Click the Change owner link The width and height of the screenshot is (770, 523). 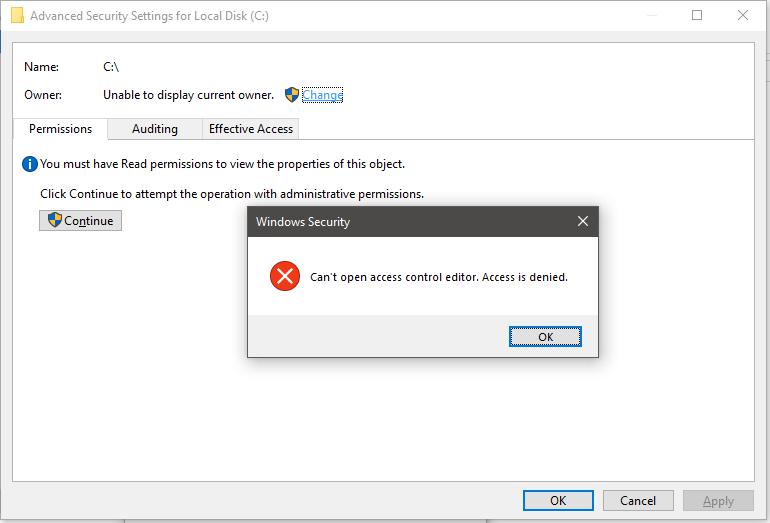tap(322, 95)
